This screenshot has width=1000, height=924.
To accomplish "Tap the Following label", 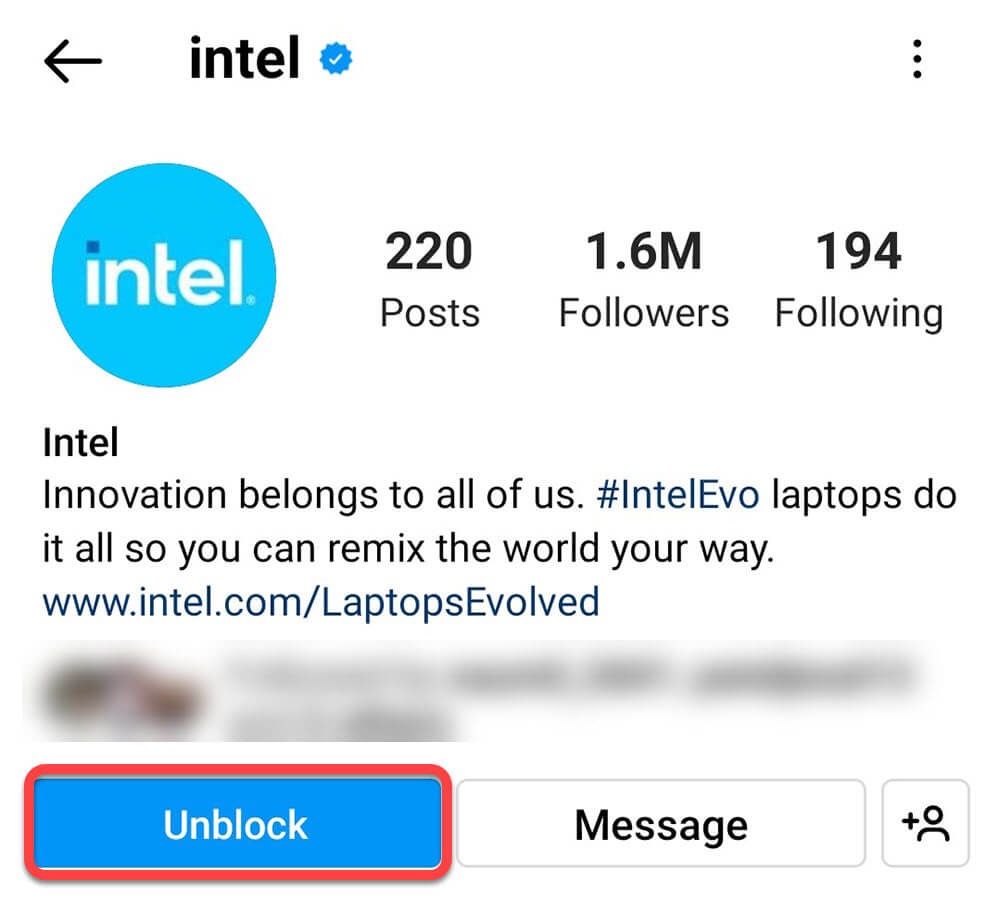I will coord(858,313).
